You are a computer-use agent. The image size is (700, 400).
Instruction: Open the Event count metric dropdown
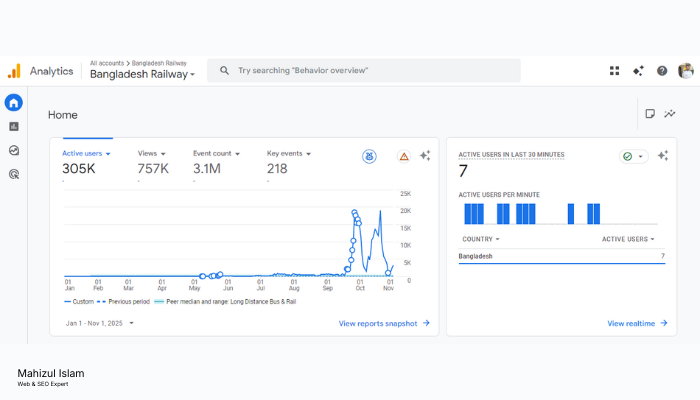tap(217, 154)
